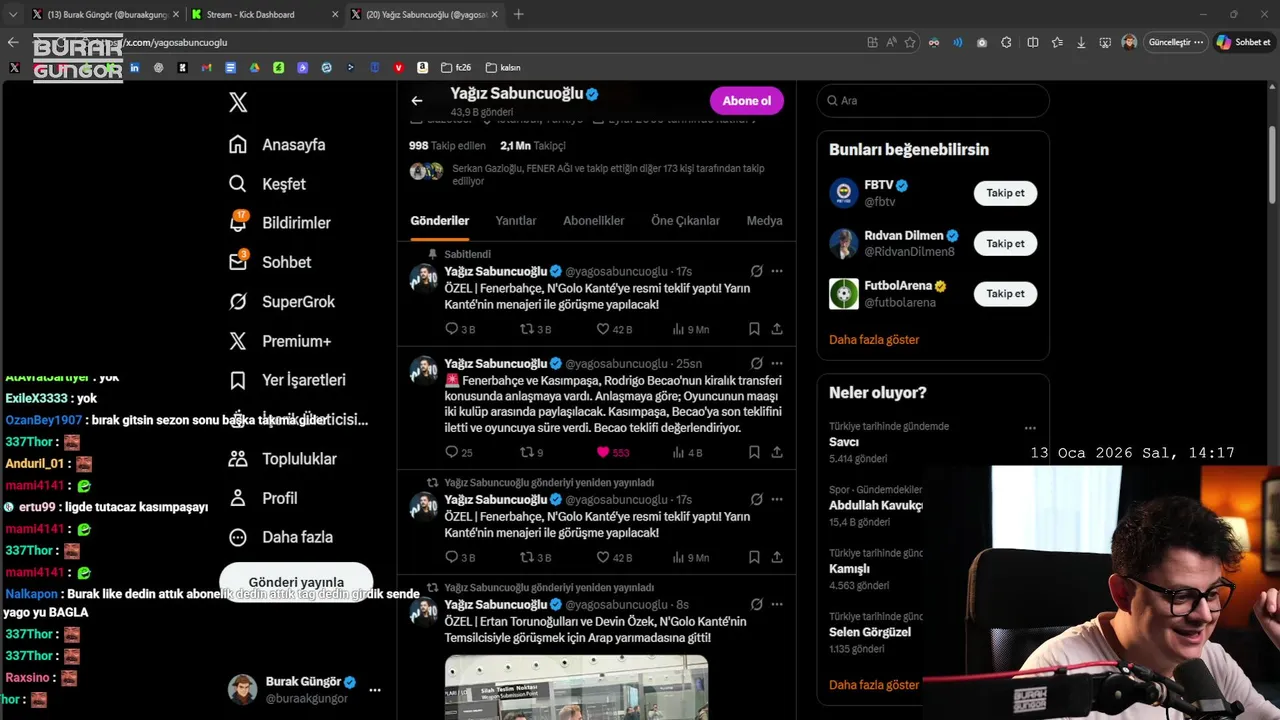The width and height of the screenshot is (1280, 720).
Task: Open Gmail bookmark in favorites bar
Action: click(x=206, y=68)
